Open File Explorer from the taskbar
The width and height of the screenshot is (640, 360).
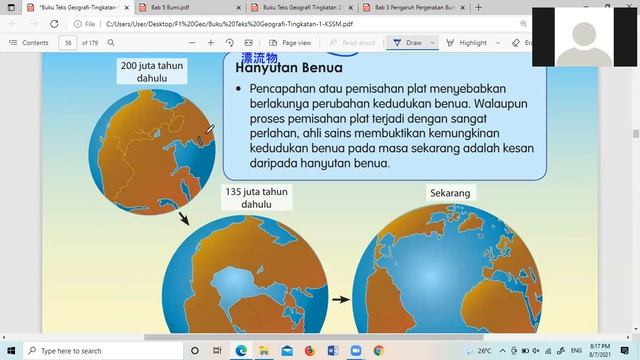(x=264, y=351)
